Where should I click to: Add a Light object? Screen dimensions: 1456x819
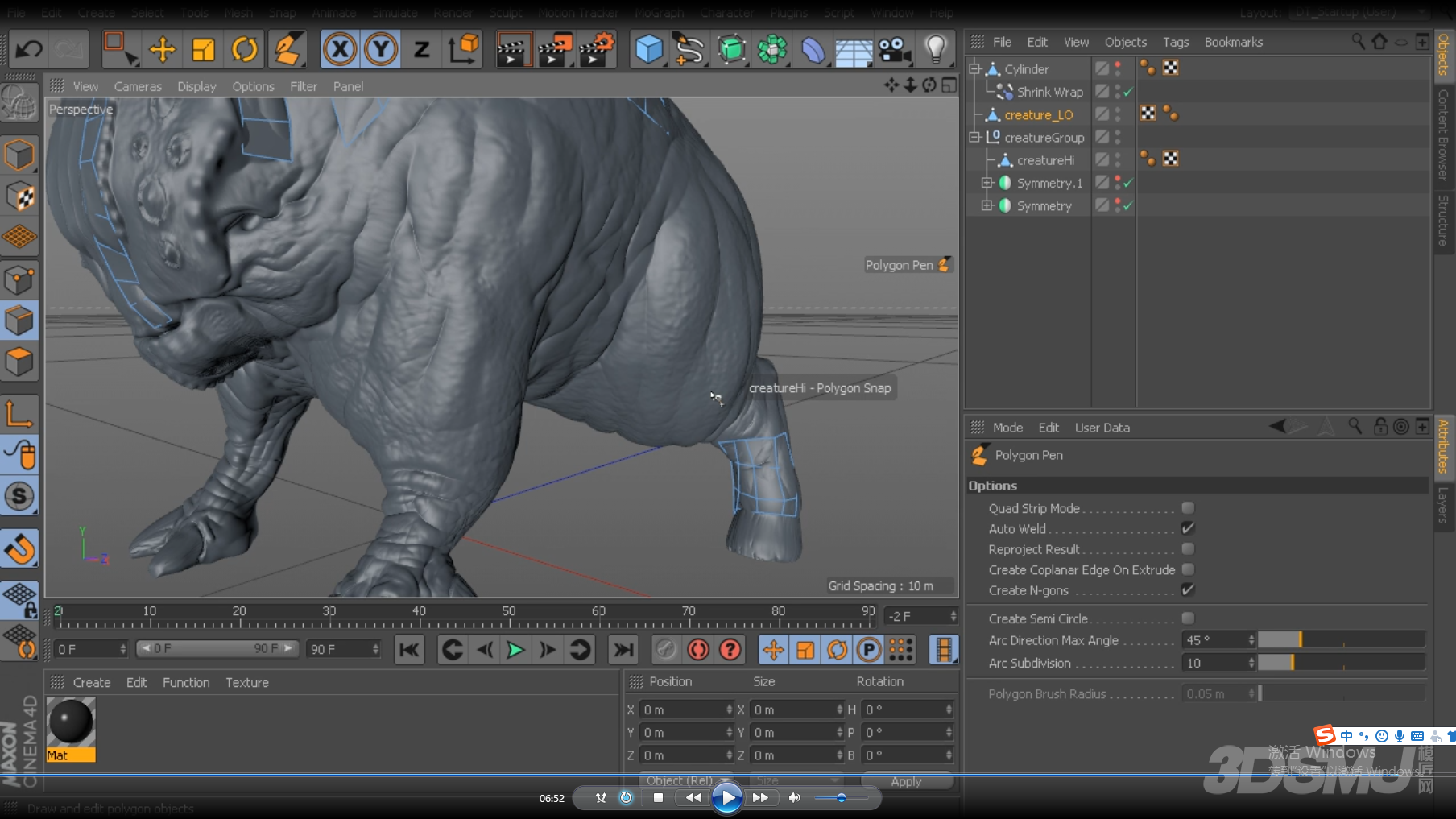[935, 50]
